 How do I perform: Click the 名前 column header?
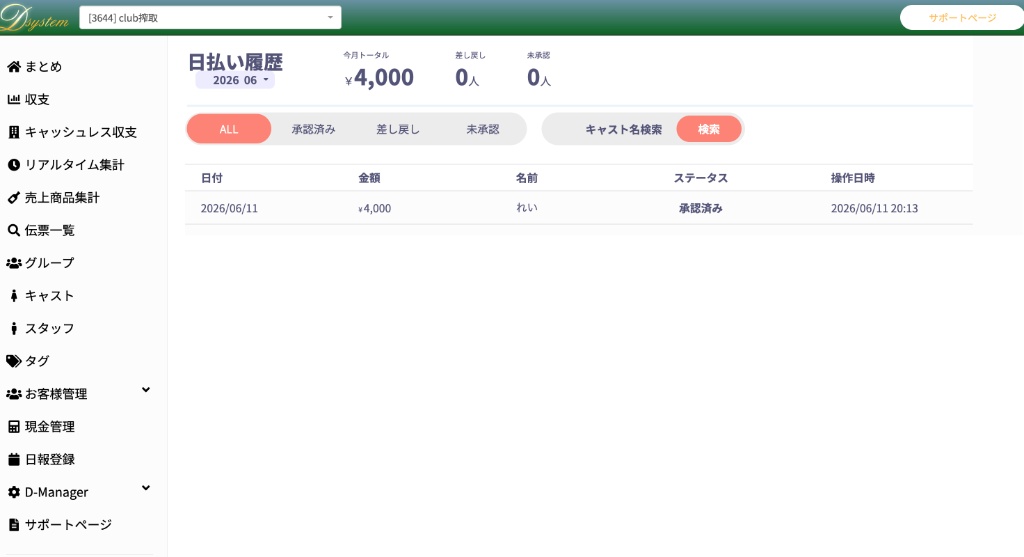526,178
